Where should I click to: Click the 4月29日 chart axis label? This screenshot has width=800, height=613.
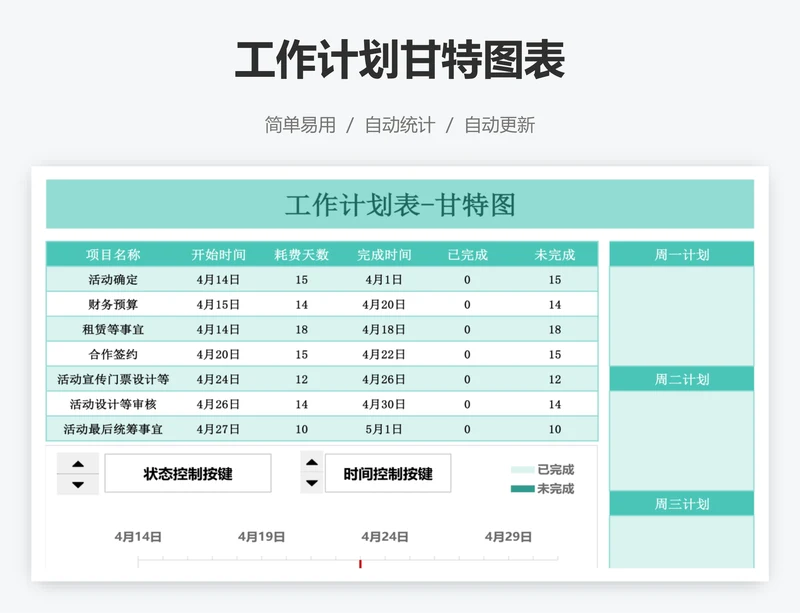508,536
